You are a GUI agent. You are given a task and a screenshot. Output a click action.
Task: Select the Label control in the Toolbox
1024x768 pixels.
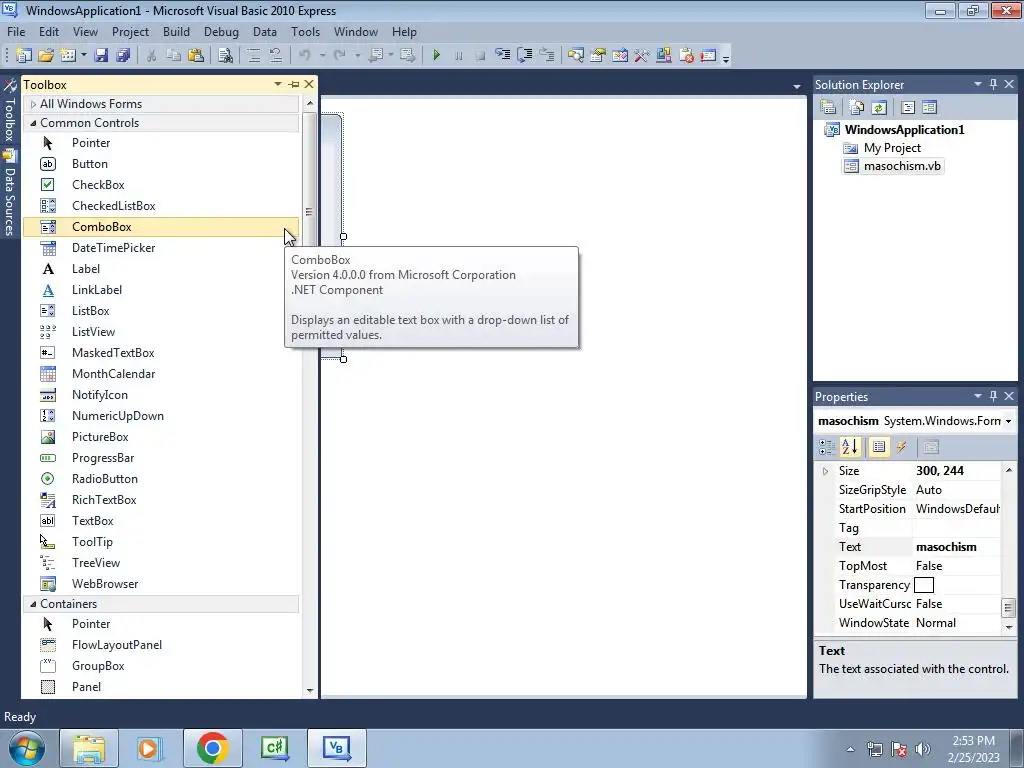[161, 268]
